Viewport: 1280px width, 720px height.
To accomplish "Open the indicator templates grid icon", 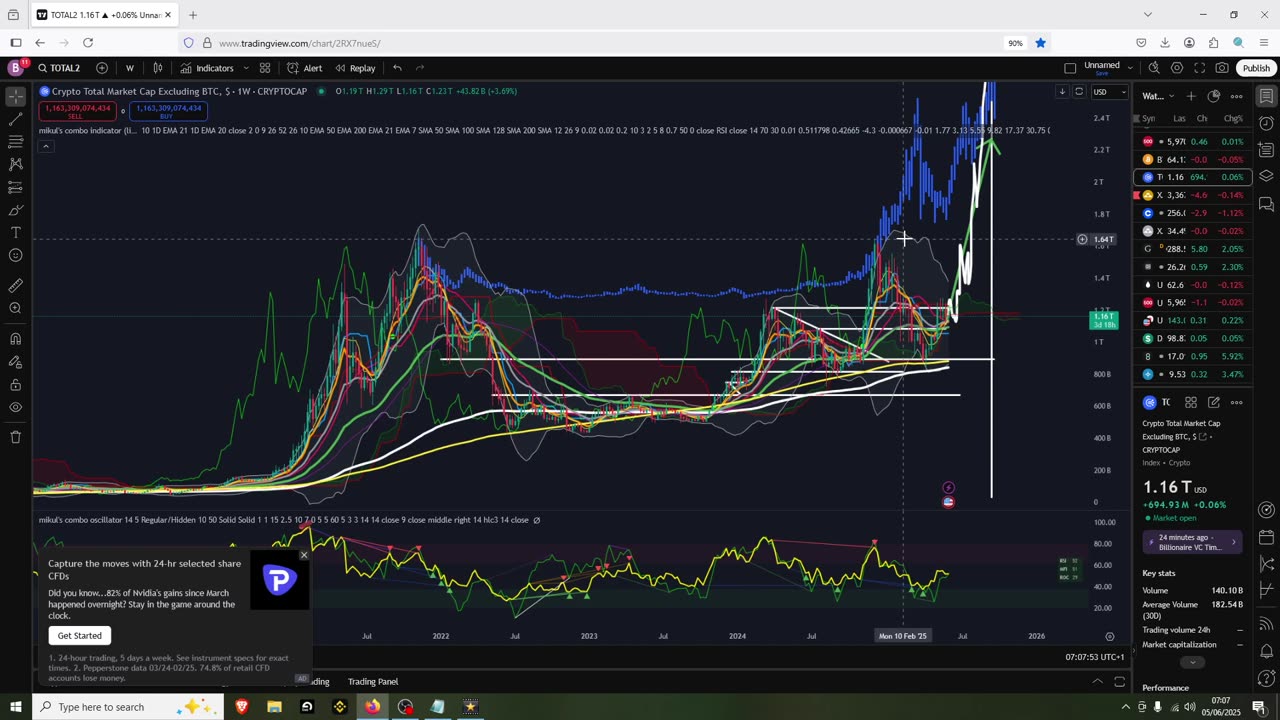I will [265, 68].
